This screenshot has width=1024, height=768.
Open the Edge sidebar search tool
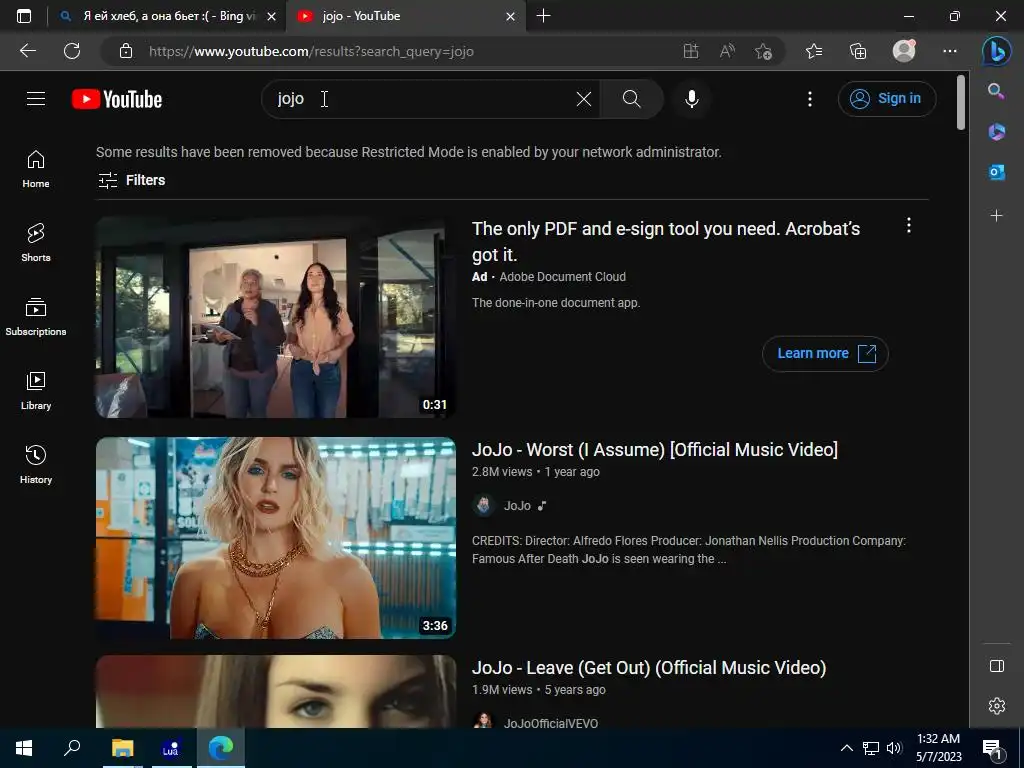click(x=996, y=91)
